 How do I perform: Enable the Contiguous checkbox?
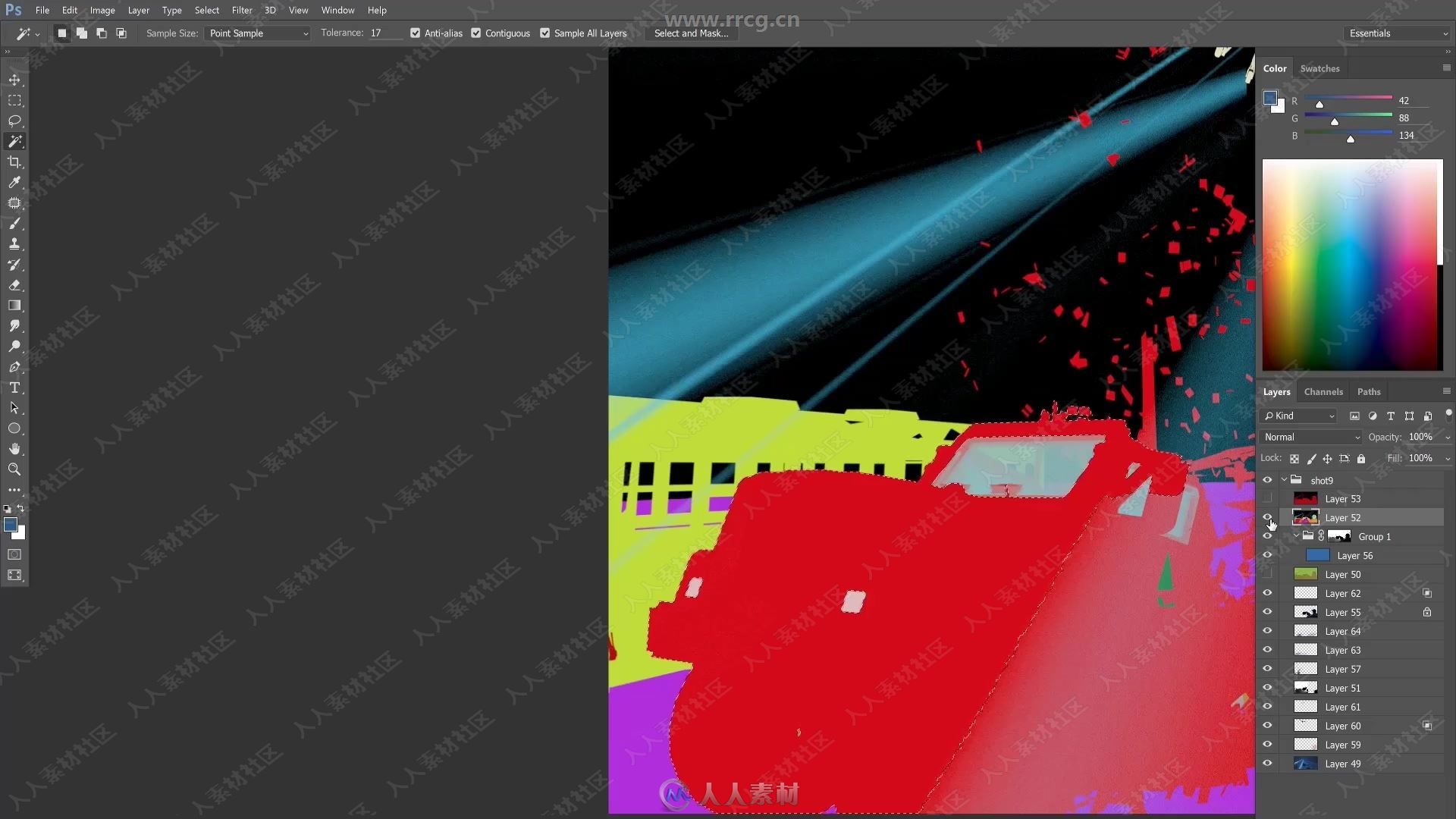(x=477, y=33)
